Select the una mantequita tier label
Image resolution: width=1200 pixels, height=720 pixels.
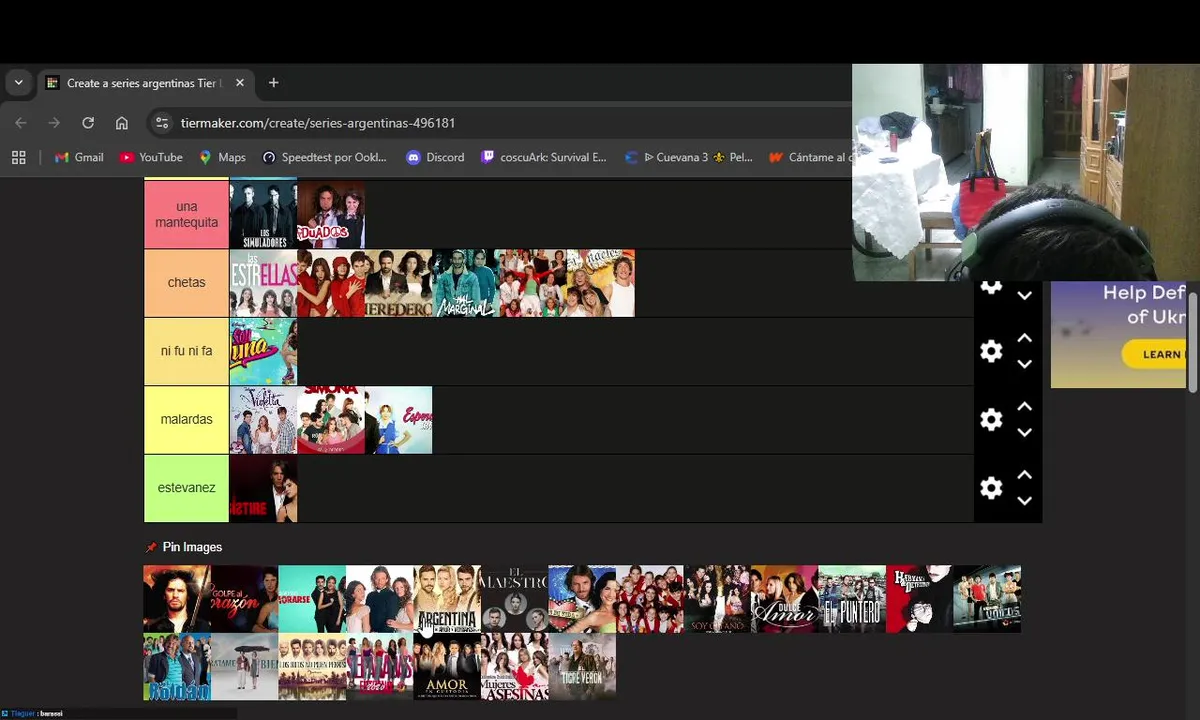(x=186, y=214)
